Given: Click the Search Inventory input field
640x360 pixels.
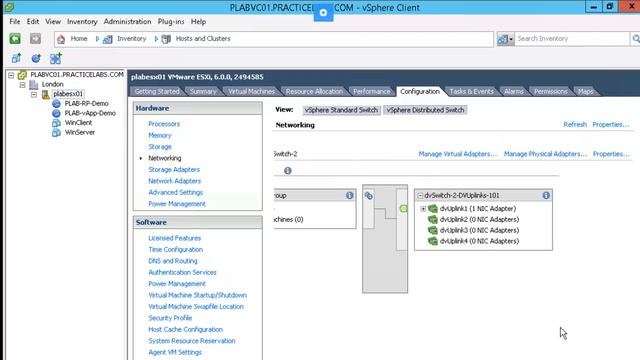Looking at the screenshot, I should pyautogui.click(x=572, y=39).
